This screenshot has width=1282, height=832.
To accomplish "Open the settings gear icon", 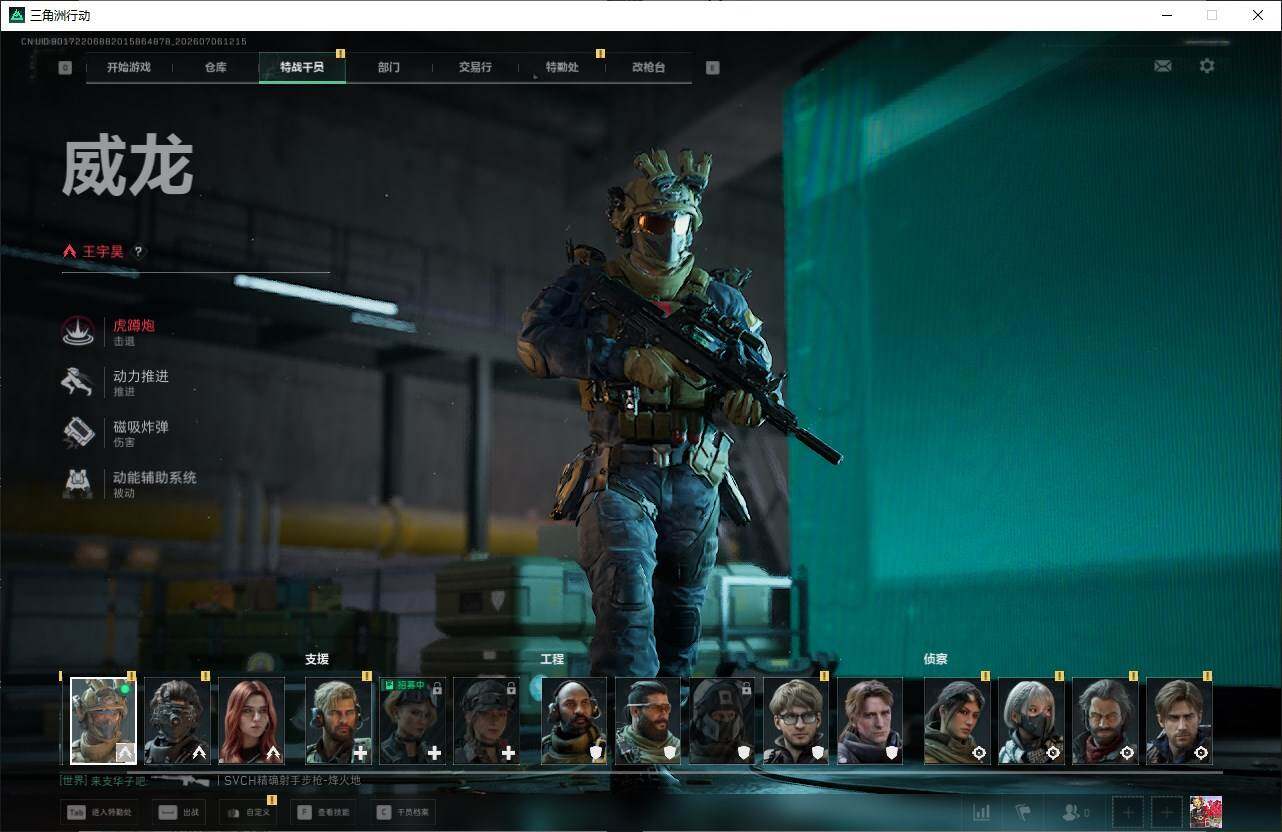I will point(1207,66).
